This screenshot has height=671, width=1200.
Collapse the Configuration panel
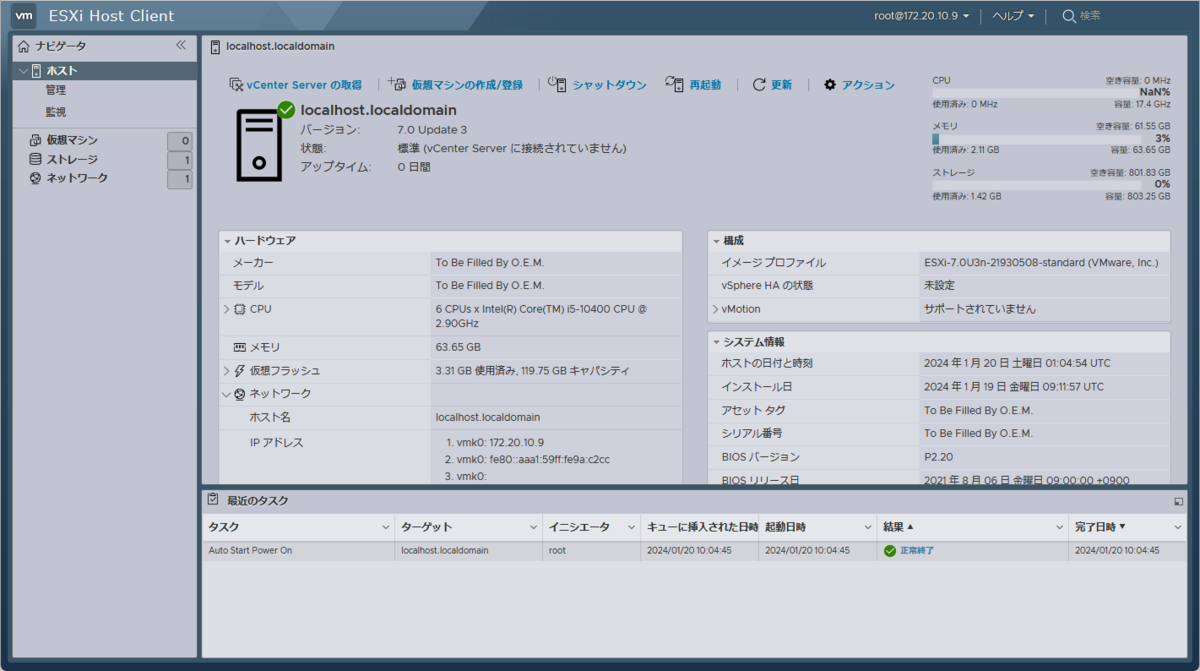pyautogui.click(x=716, y=241)
